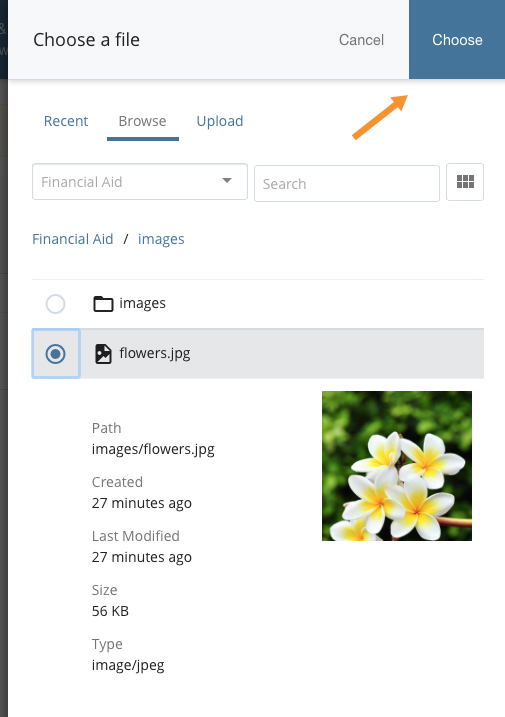505x717 pixels.
Task: Switch to grid view icon
Action: coord(465,182)
